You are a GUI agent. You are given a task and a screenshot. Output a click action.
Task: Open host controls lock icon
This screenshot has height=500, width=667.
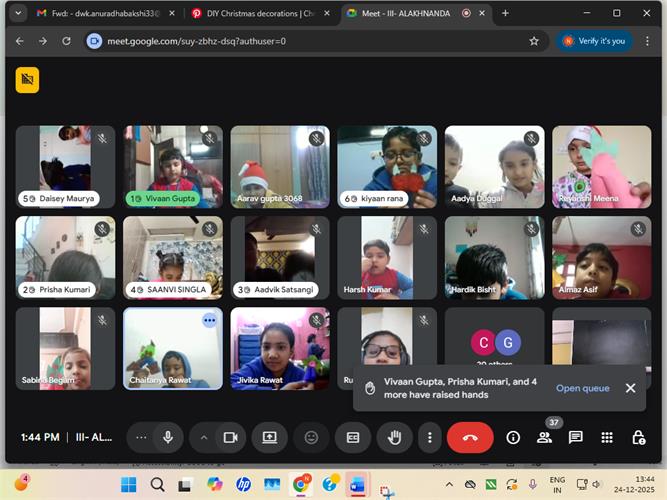pyautogui.click(x=638, y=437)
